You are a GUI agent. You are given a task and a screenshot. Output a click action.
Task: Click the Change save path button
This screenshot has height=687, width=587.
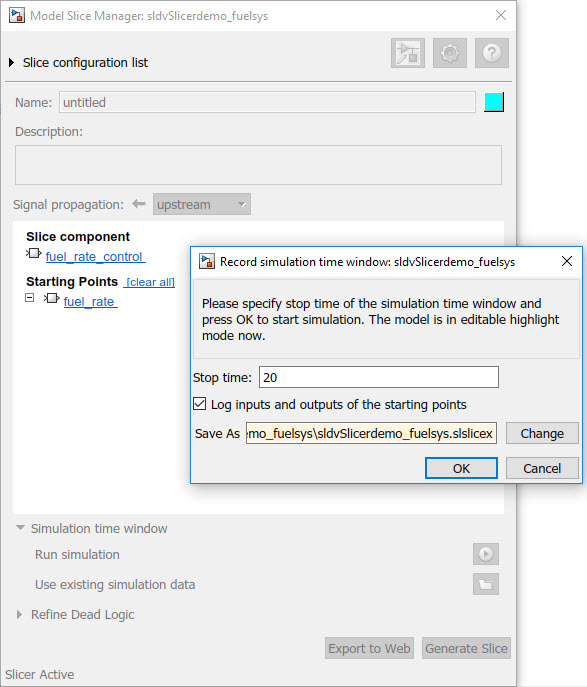pos(542,433)
